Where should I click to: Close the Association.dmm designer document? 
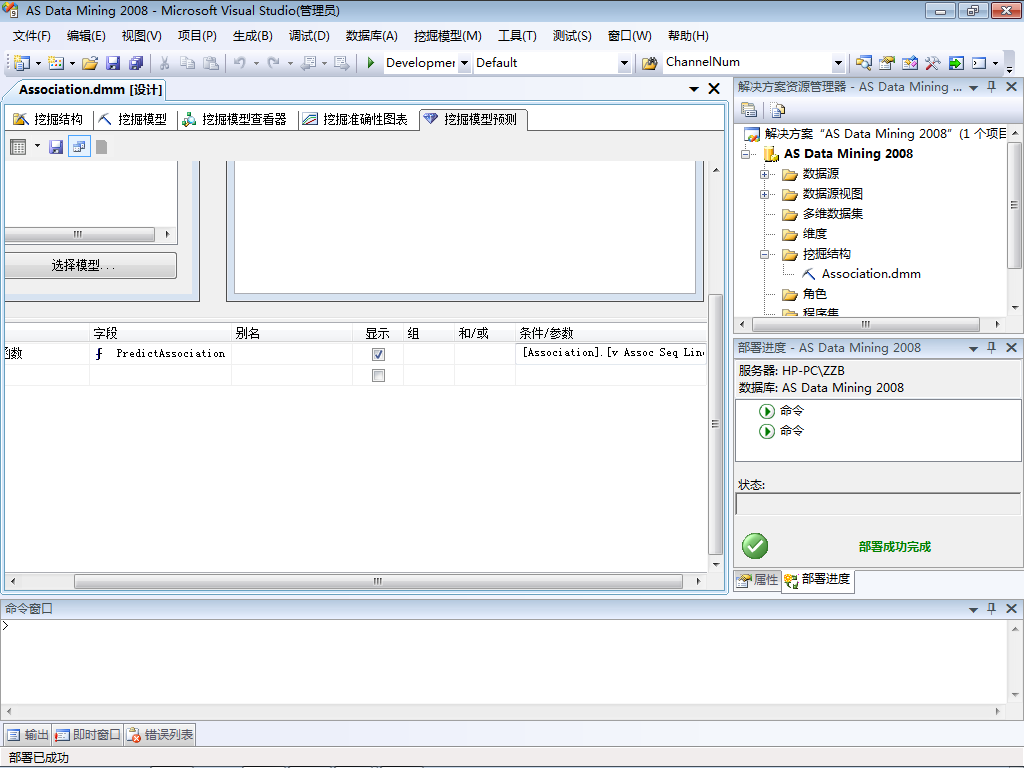point(714,89)
